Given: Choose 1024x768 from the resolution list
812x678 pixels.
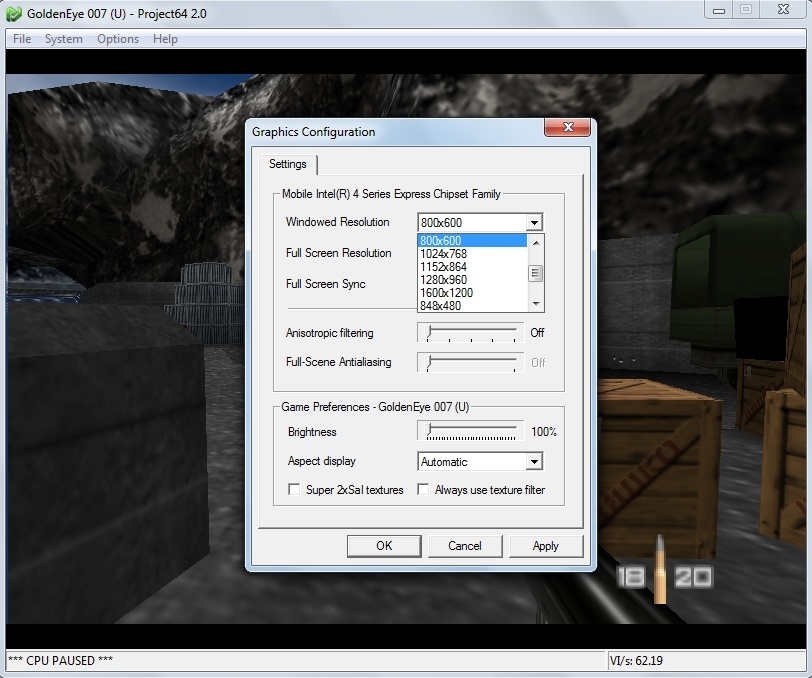Looking at the screenshot, I should [x=472, y=253].
